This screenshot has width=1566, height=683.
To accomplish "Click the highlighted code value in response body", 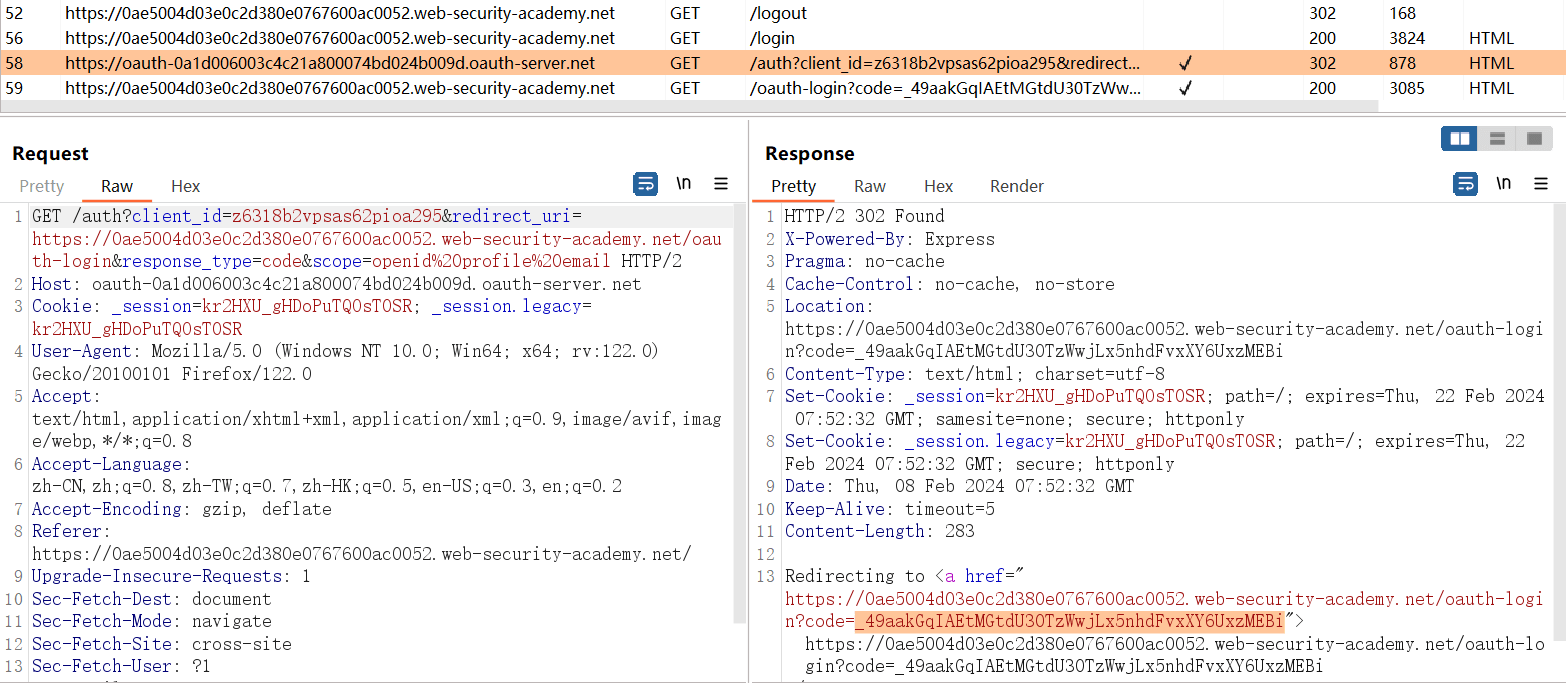I will (x=1068, y=622).
